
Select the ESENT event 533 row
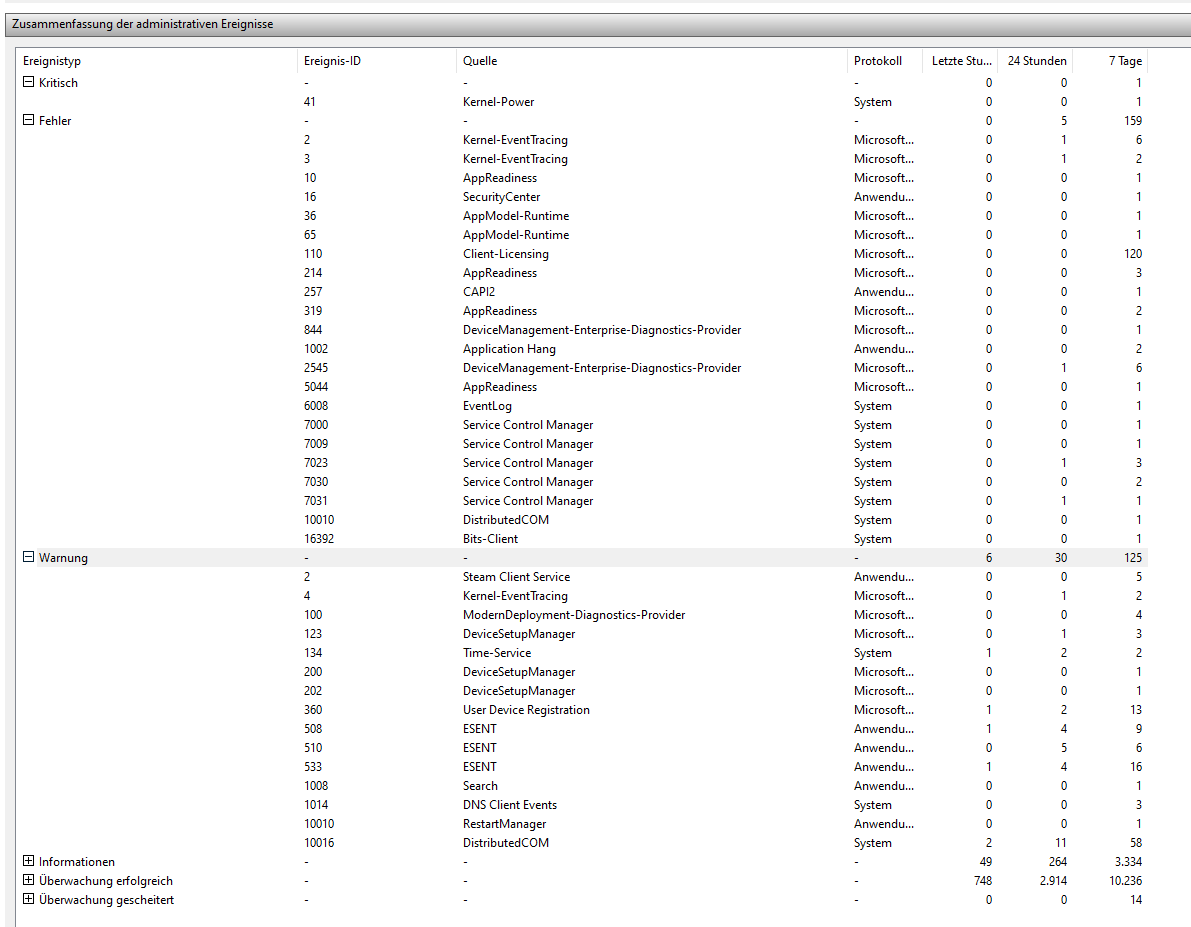[x=582, y=767]
